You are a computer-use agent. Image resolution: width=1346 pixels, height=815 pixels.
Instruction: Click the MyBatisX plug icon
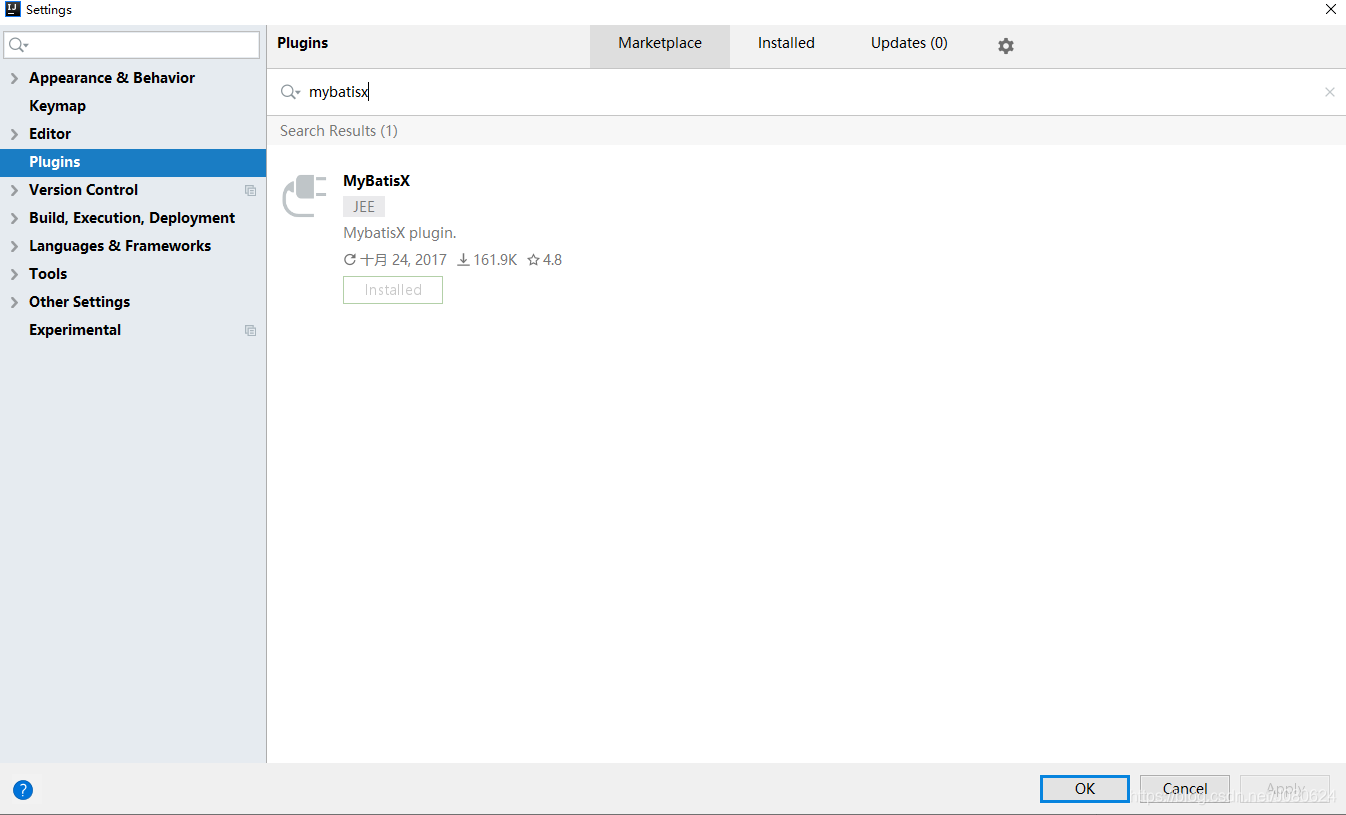(x=304, y=195)
